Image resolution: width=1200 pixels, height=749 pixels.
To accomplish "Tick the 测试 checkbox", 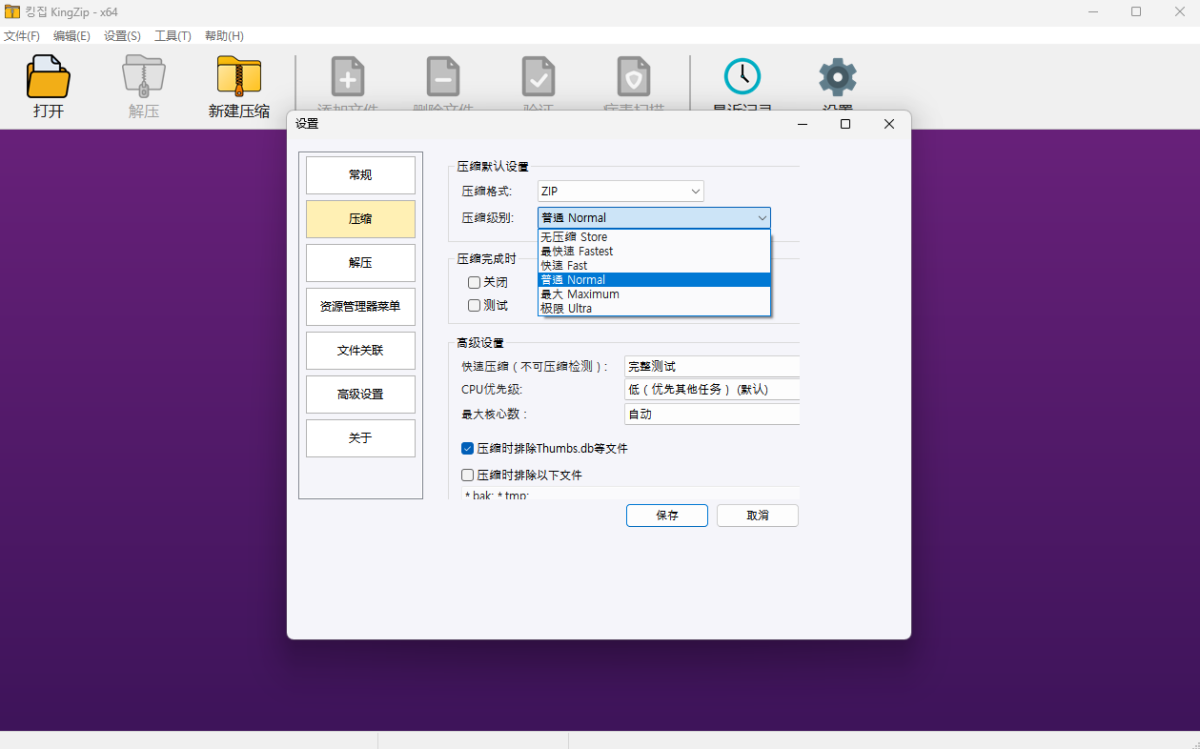I will pos(474,305).
